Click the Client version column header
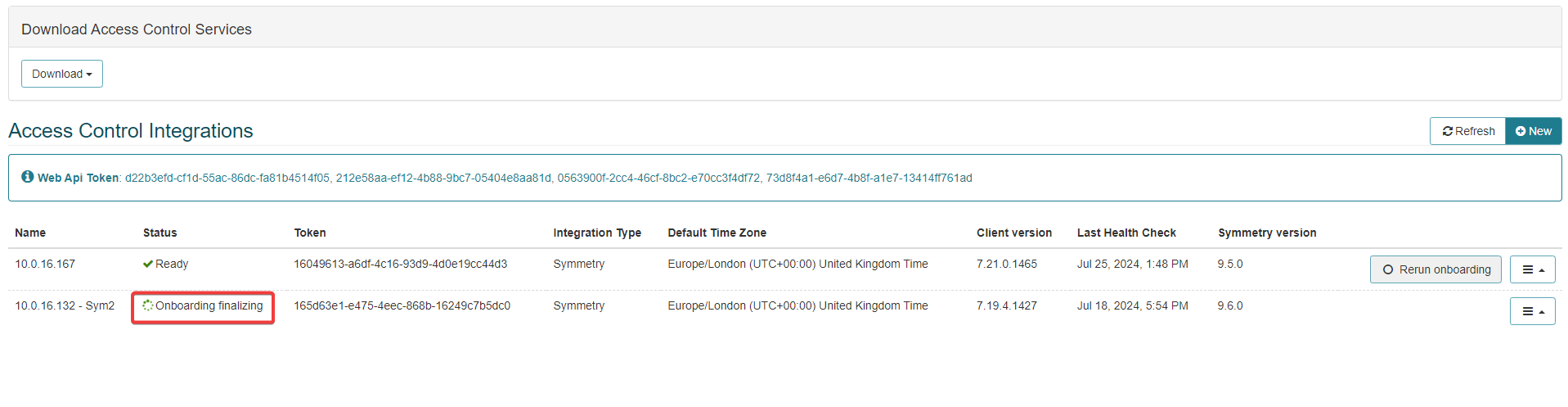 point(1014,233)
